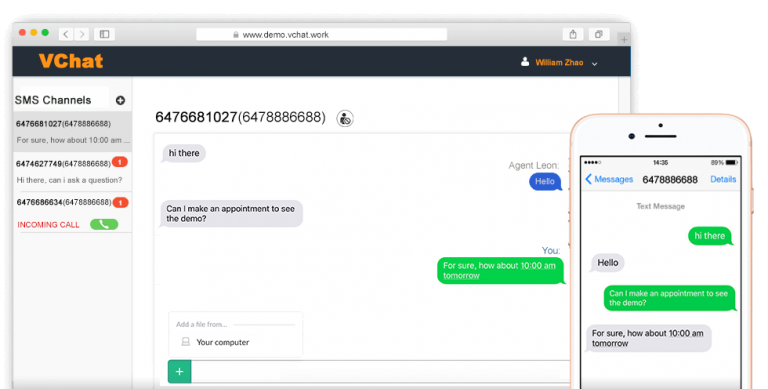This screenshot has height=389, width=768.
Task: Click the message text input field
Action: 380,371
